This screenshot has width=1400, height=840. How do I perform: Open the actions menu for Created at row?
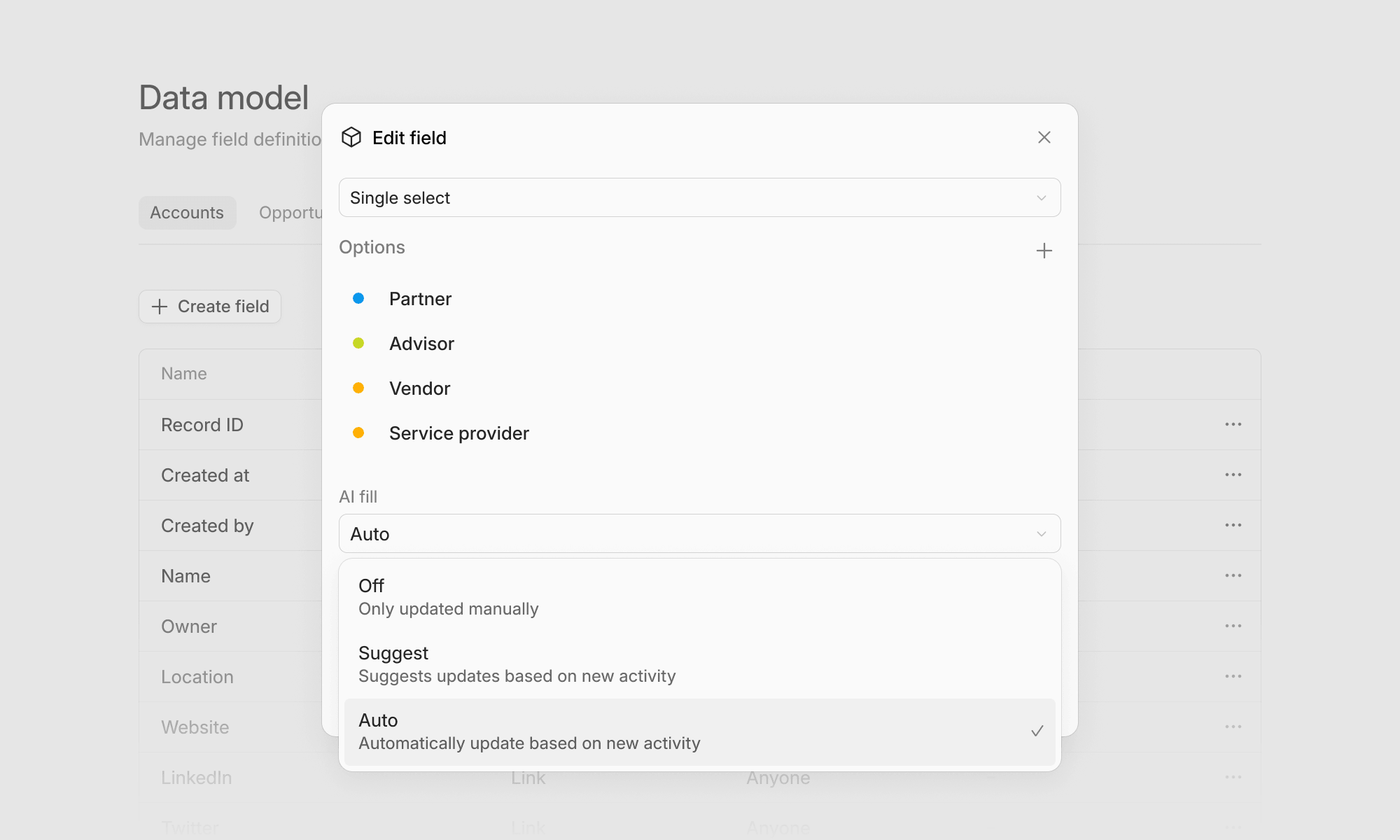point(1233,475)
